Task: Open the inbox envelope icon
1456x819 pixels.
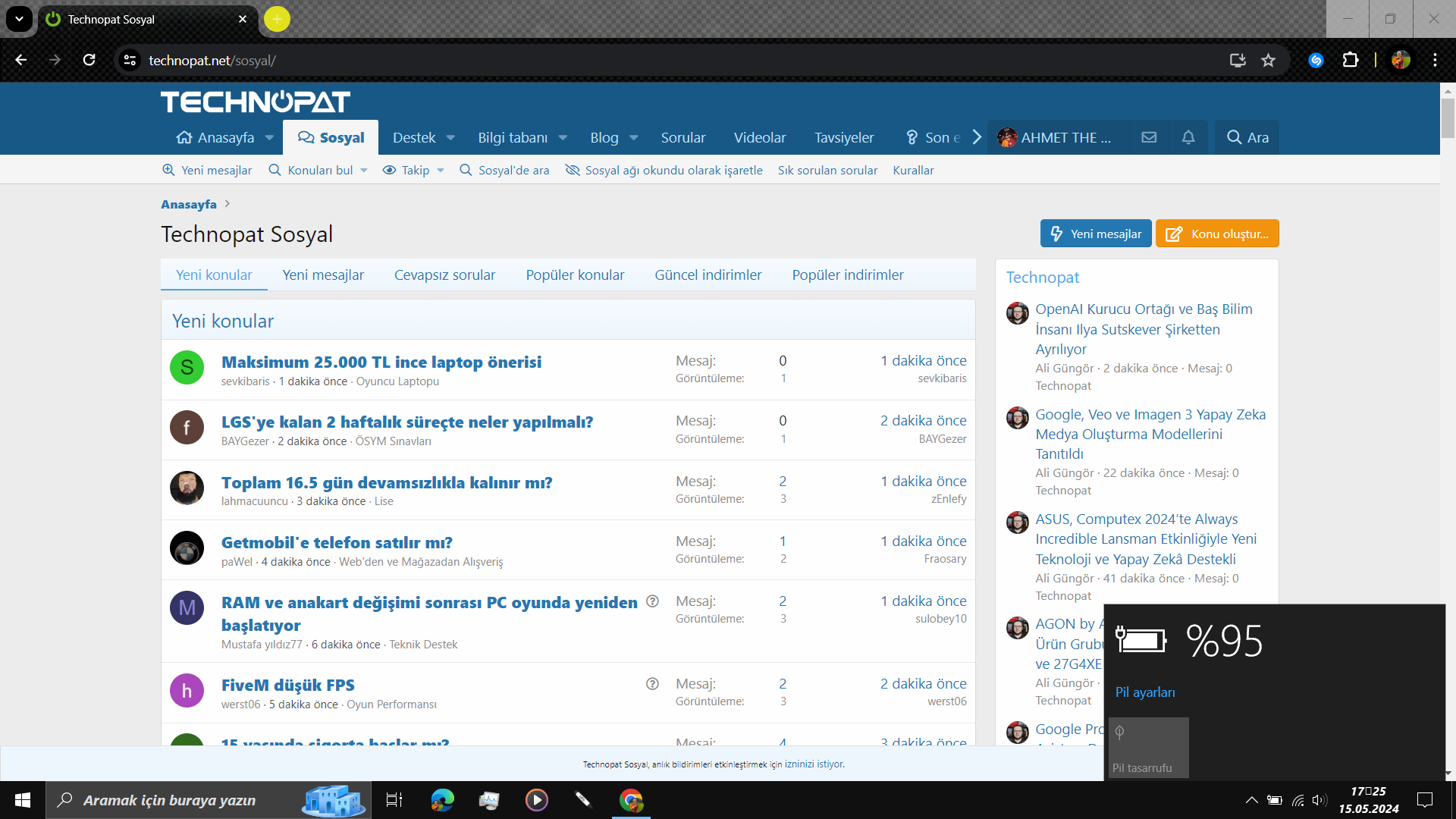Action: click(1149, 137)
